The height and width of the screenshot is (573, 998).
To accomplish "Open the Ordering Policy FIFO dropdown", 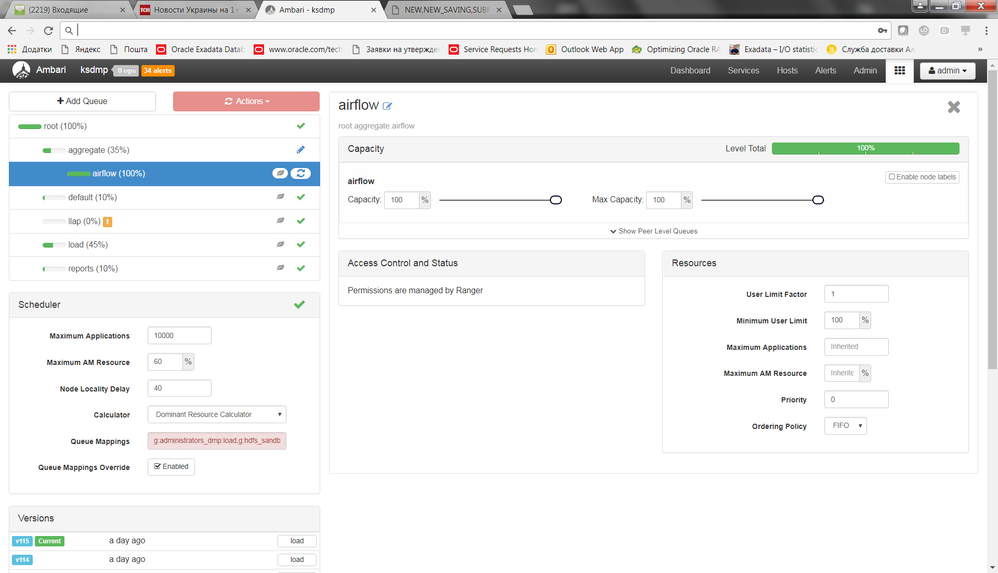I will 845,425.
